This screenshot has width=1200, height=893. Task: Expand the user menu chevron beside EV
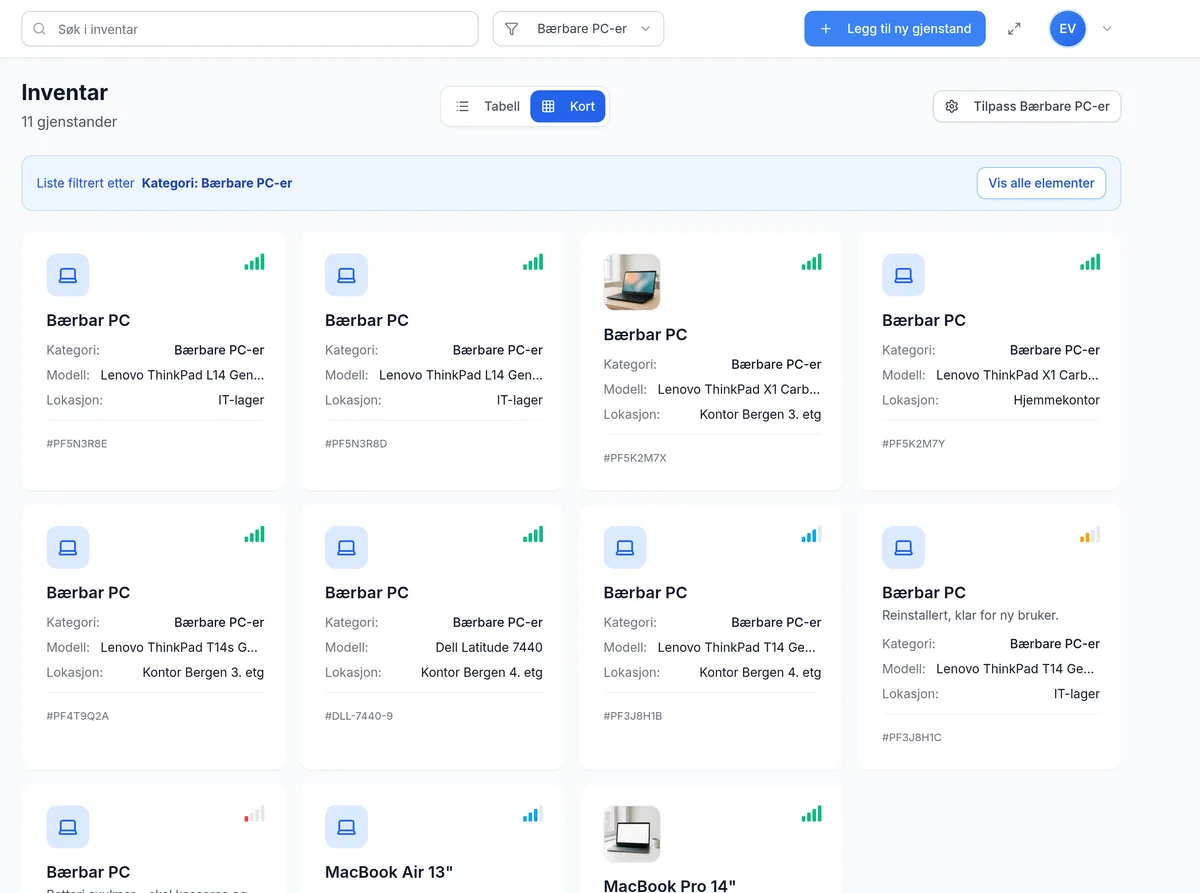[x=1107, y=29]
